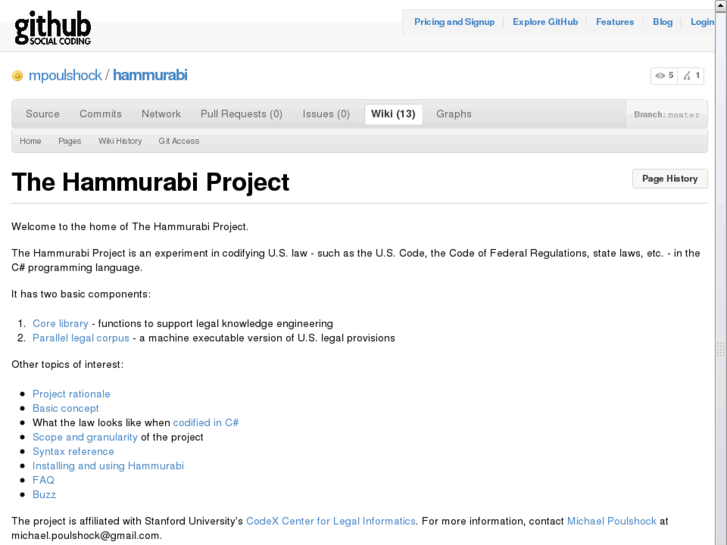Viewport: 727px width, 545px height.
Task: Open the Commits tab
Action: click(x=100, y=114)
